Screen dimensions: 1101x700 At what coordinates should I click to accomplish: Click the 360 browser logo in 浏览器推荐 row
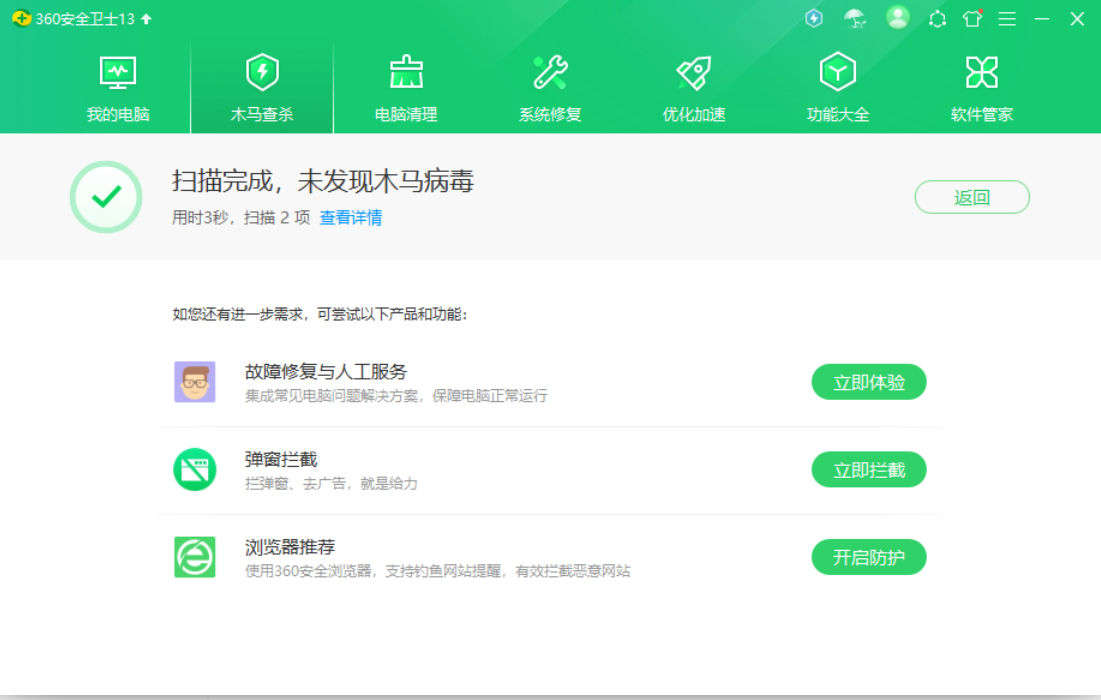point(195,557)
